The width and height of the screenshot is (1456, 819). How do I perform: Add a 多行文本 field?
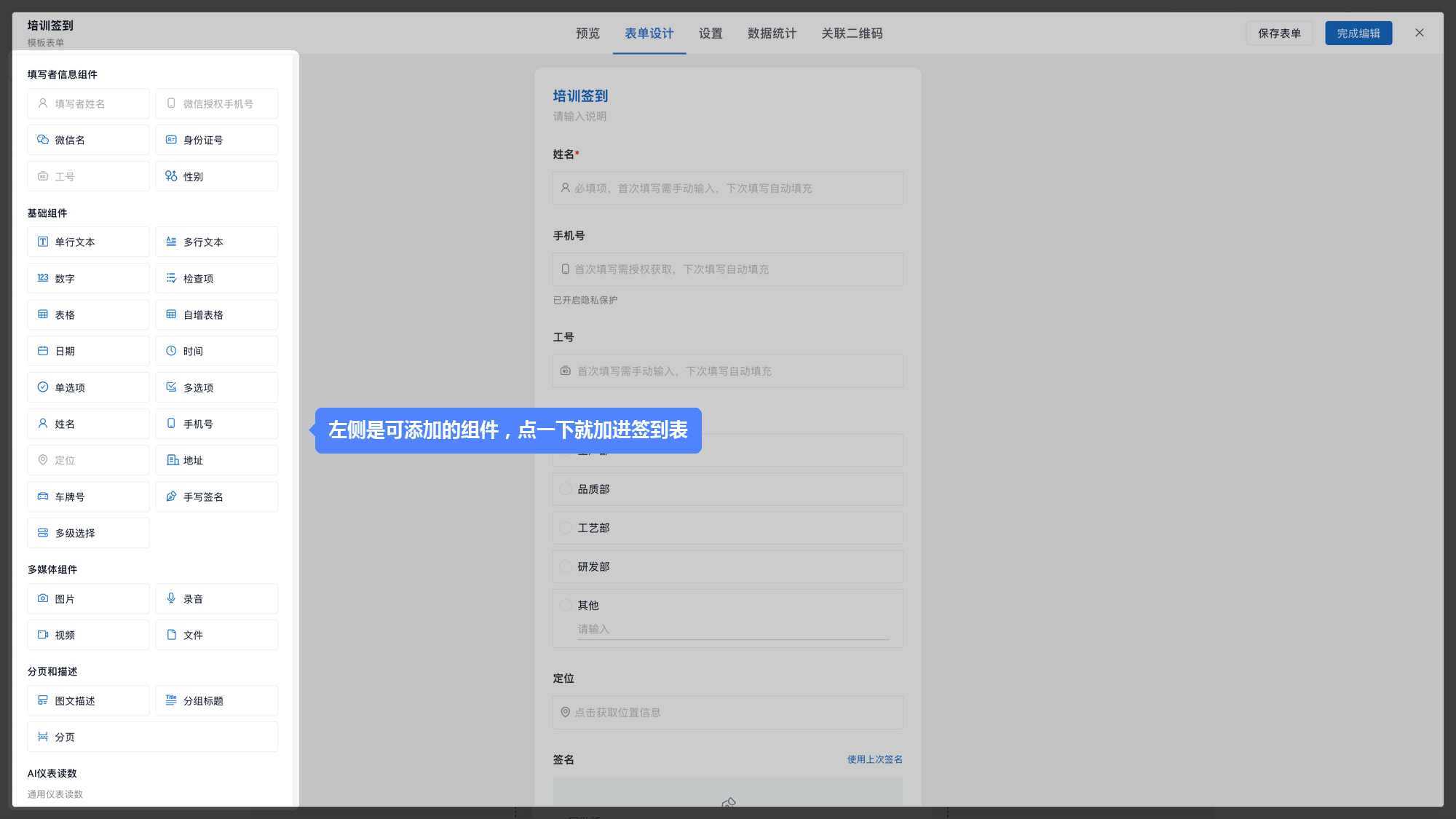click(x=216, y=242)
